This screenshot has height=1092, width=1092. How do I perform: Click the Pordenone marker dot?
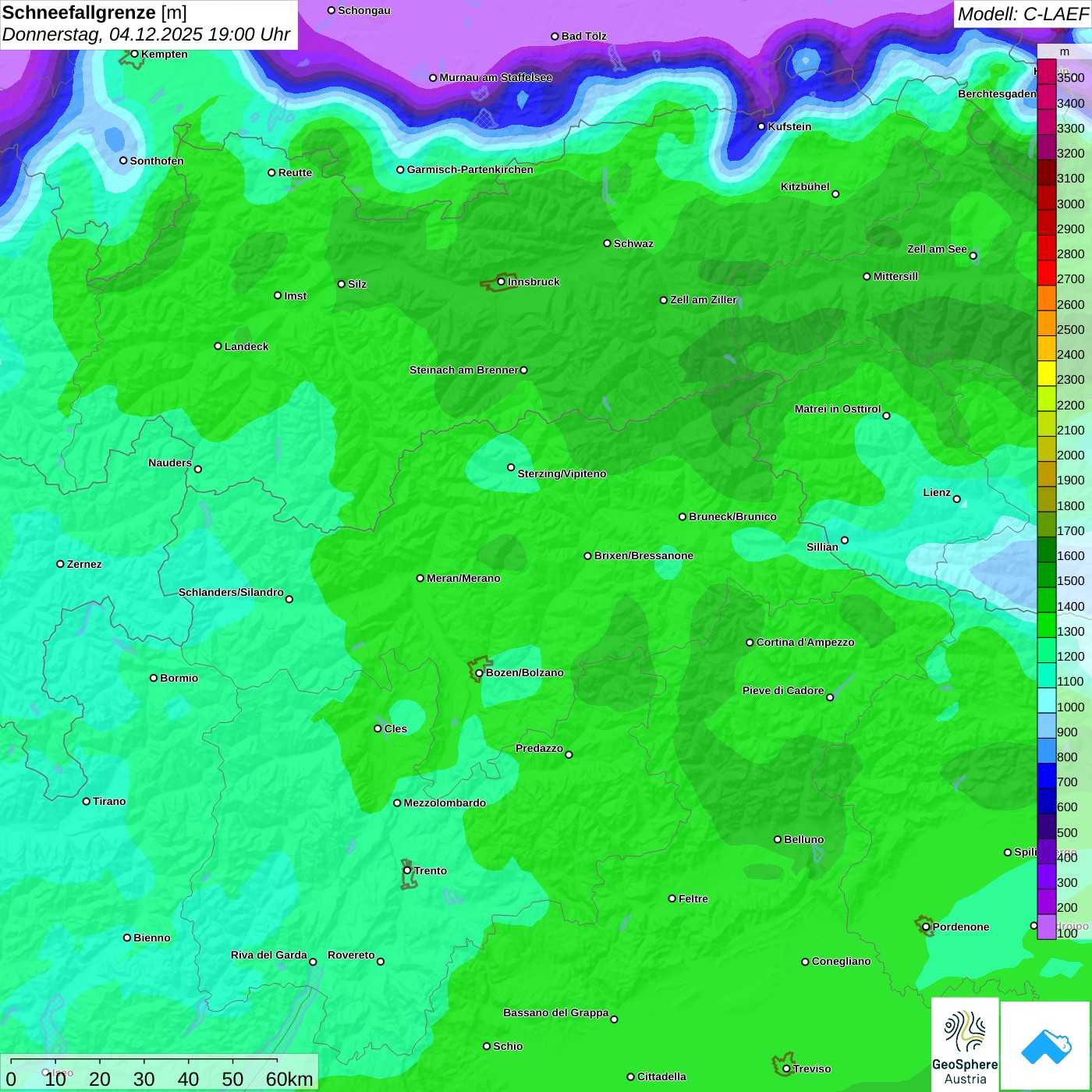coord(926,927)
